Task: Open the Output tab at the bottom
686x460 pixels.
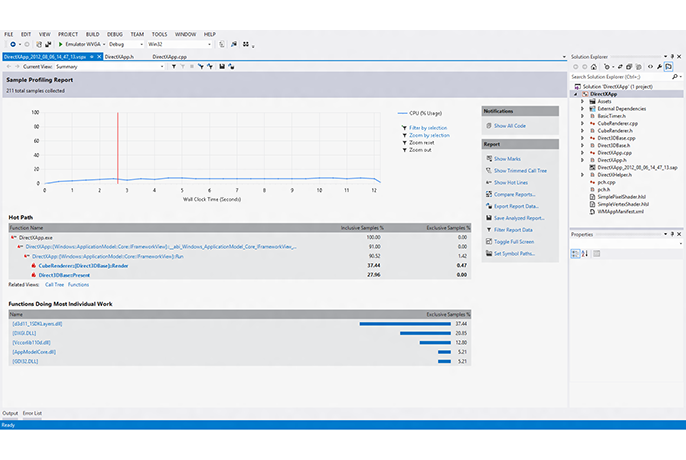Action: click(10, 413)
